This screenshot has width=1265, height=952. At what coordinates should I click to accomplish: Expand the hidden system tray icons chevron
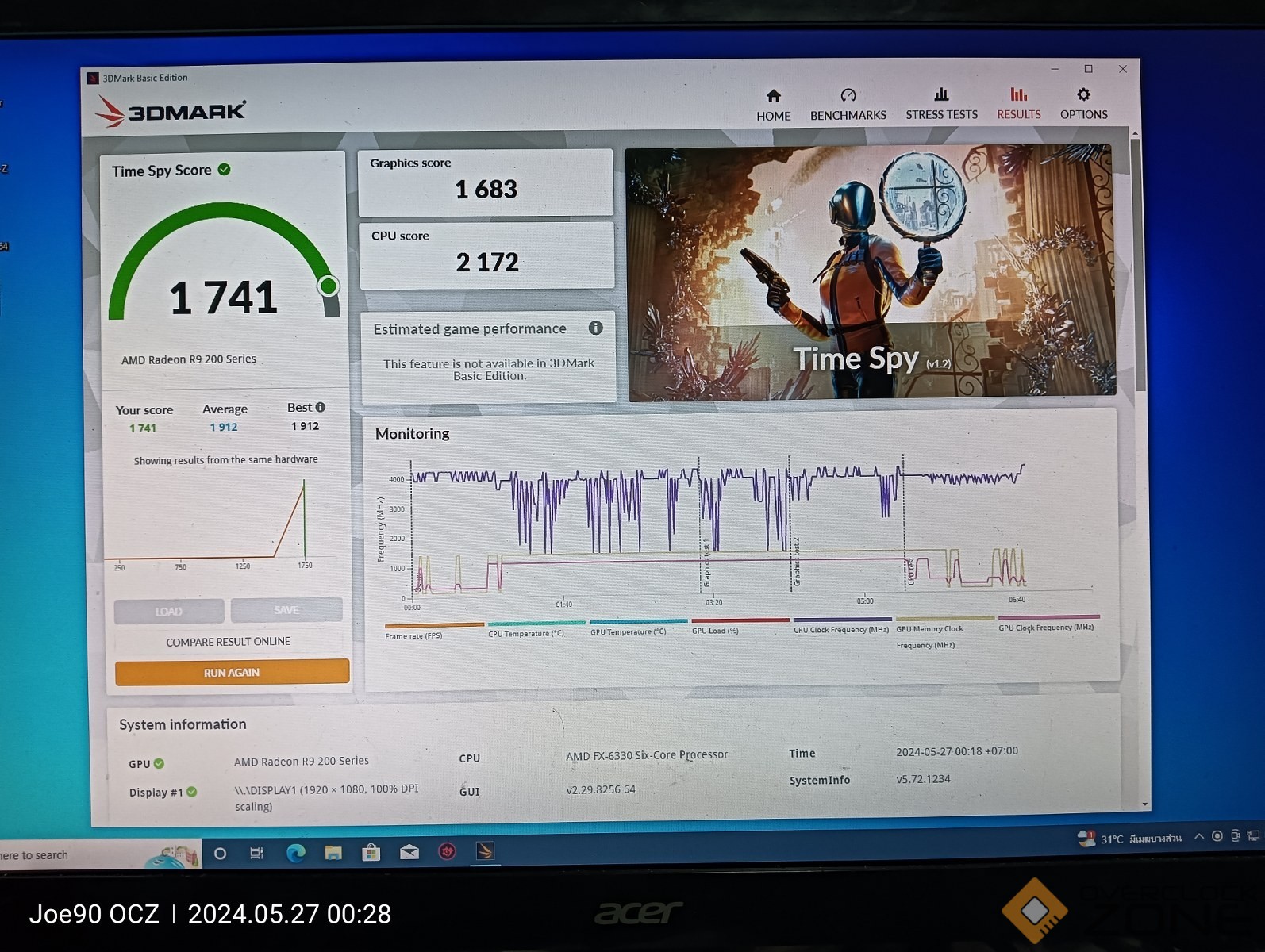[1199, 836]
